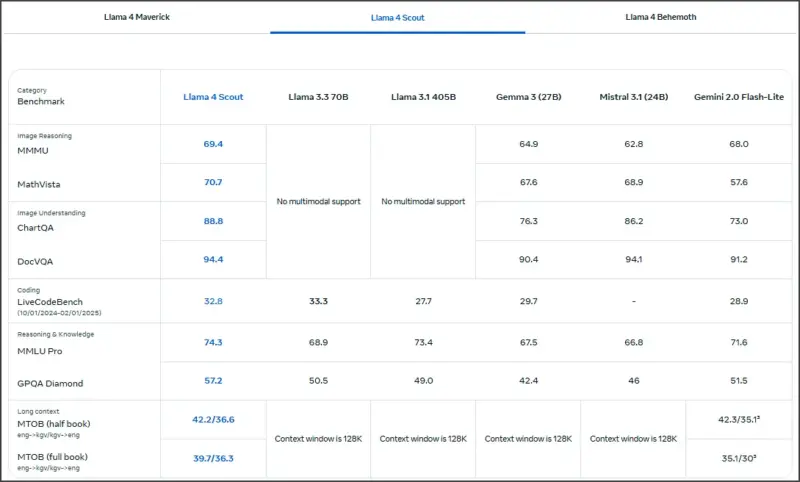Click Llama 4 Scout MMLU Pro score 74.3
The image size is (800, 482).
pyautogui.click(x=213, y=342)
